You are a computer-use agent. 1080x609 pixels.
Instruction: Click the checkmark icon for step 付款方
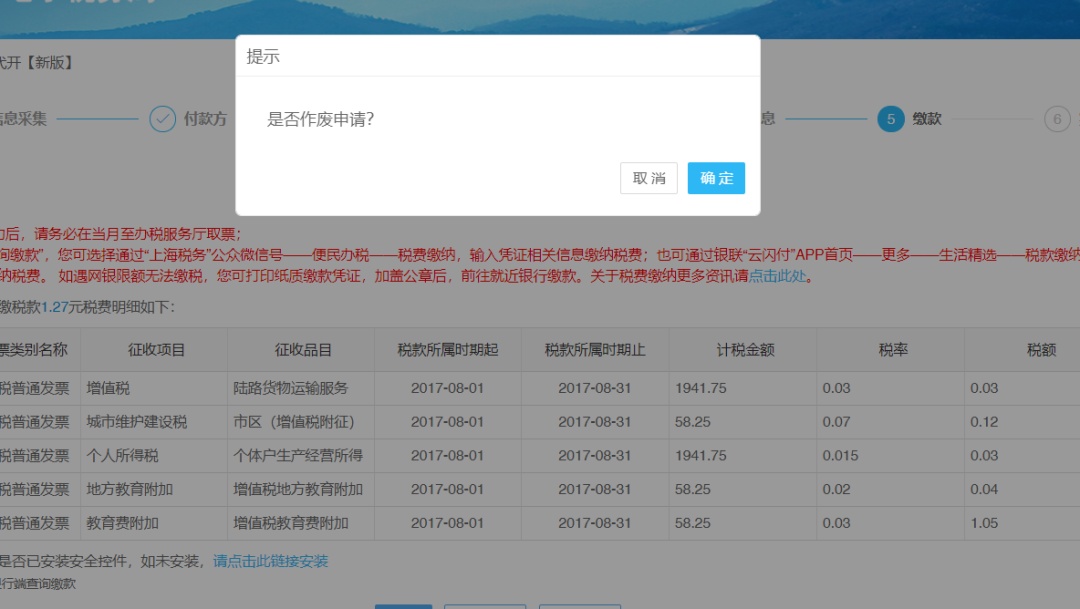162,119
